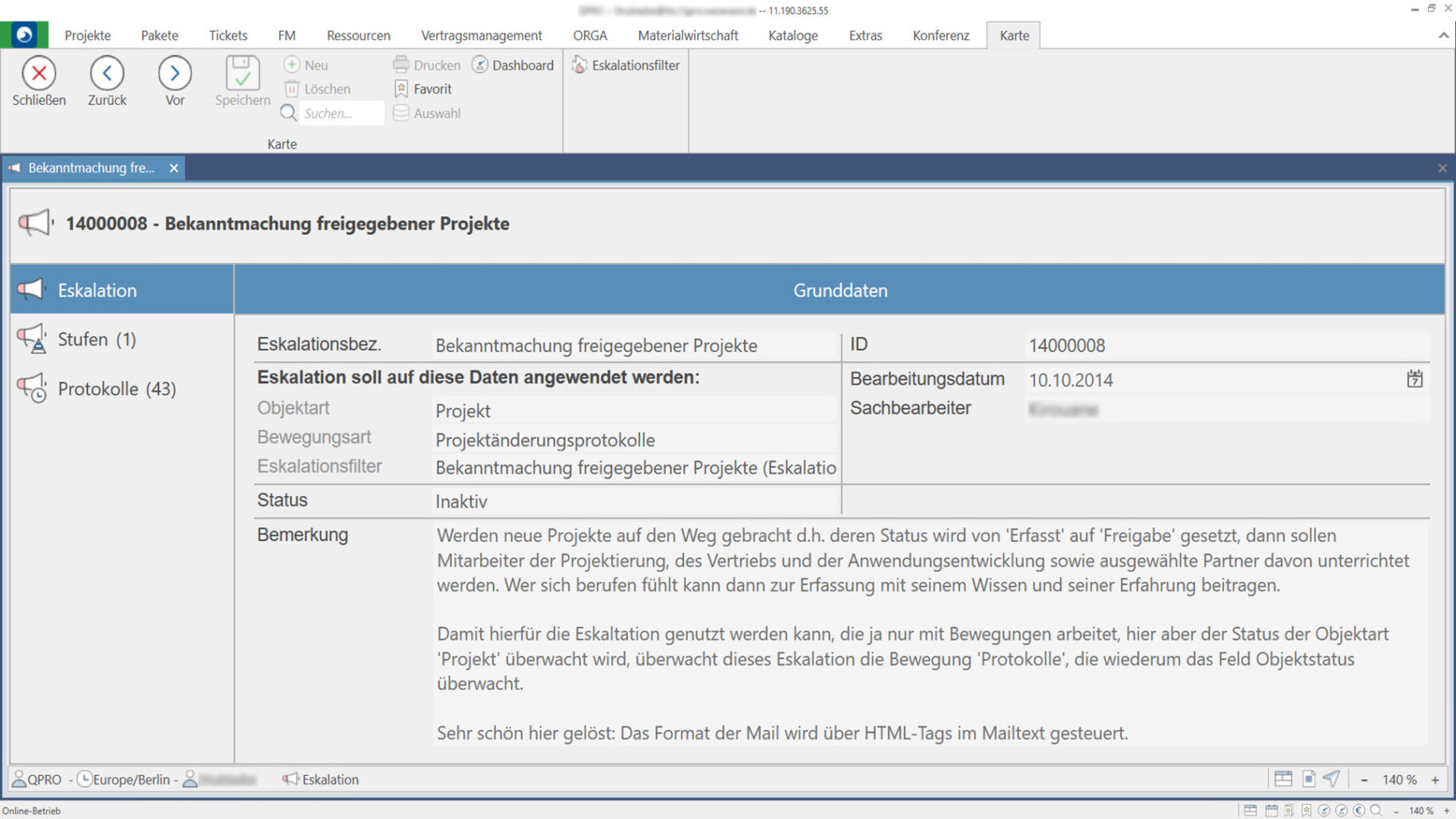Increase zoom with the plus button
The width and height of the screenshot is (1456, 819).
pyautogui.click(x=1435, y=780)
